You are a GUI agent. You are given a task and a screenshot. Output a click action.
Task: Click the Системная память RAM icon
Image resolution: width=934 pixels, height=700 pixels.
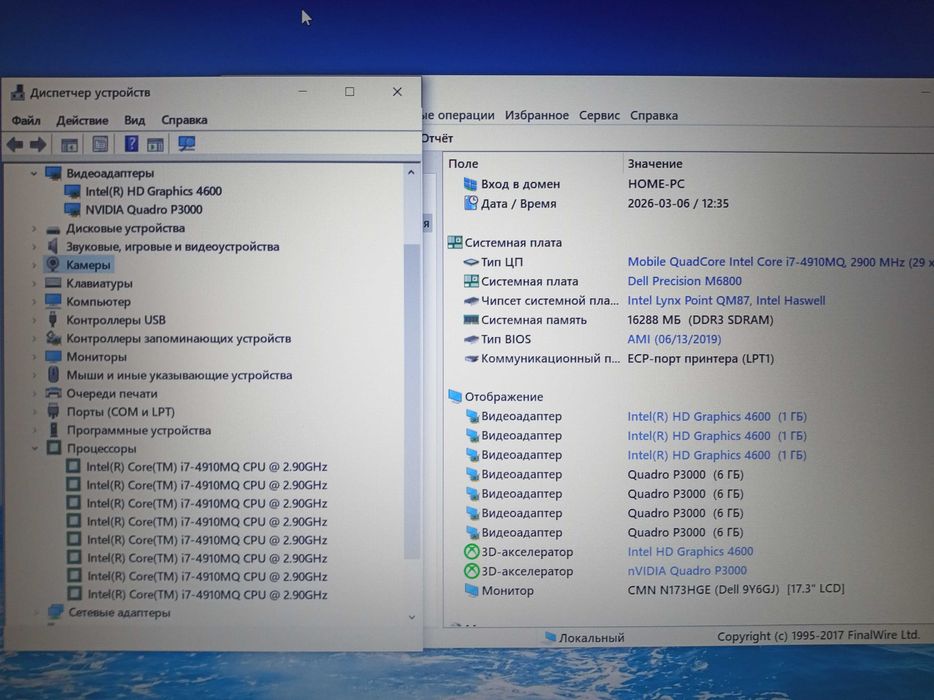tap(471, 320)
